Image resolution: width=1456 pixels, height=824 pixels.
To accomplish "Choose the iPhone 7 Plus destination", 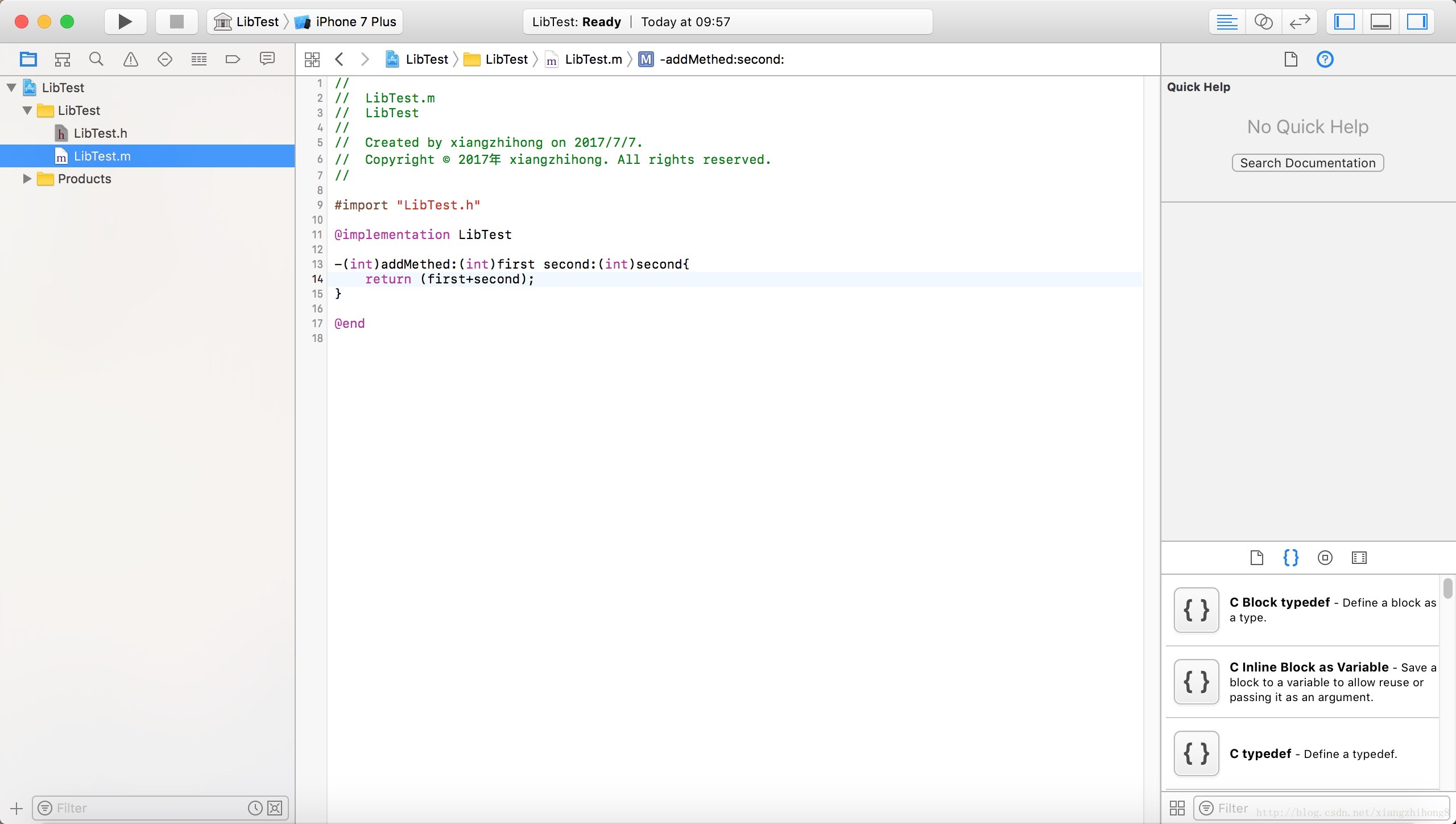I will [x=346, y=22].
